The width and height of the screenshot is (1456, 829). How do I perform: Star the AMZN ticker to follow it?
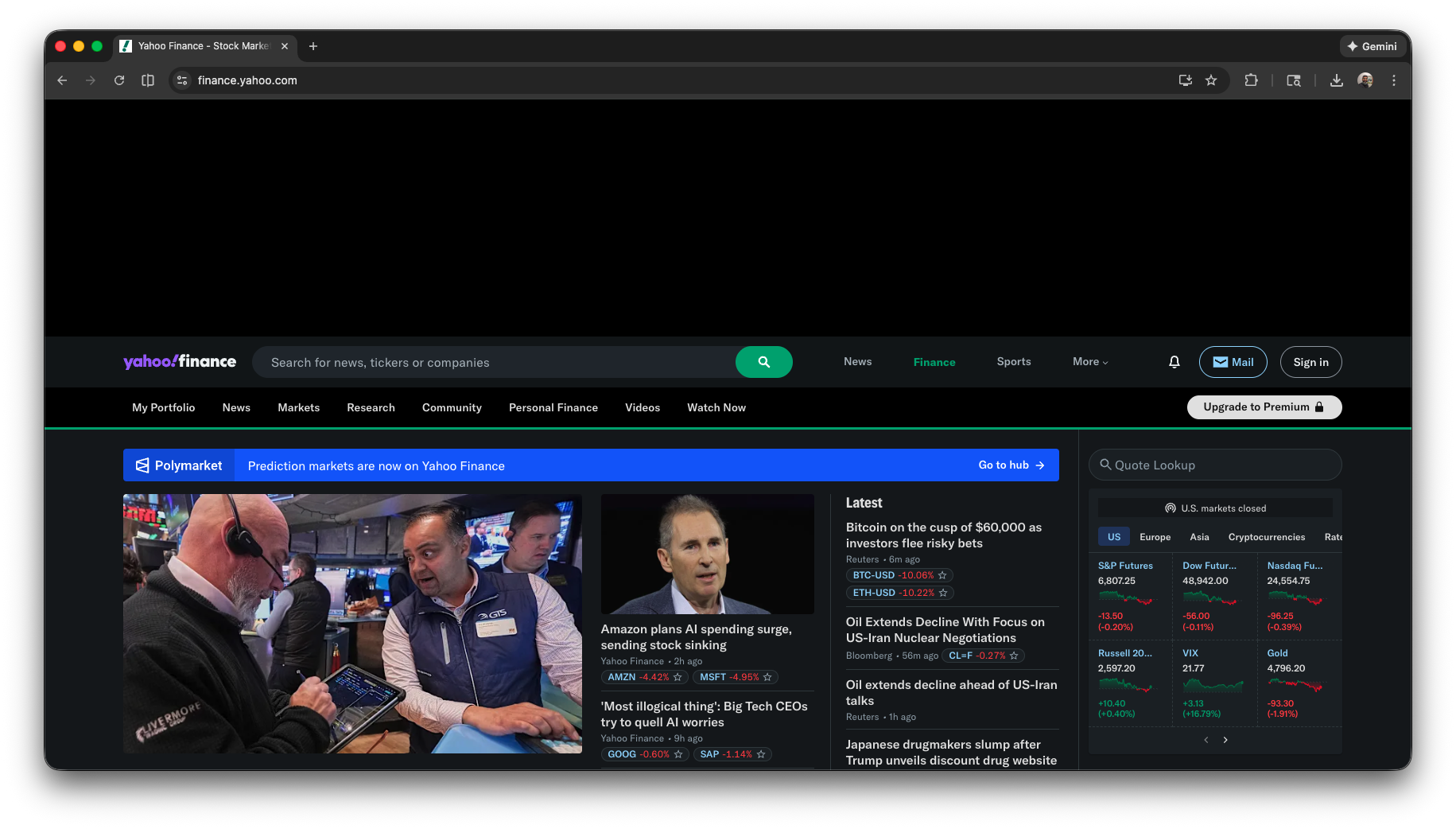point(678,677)
